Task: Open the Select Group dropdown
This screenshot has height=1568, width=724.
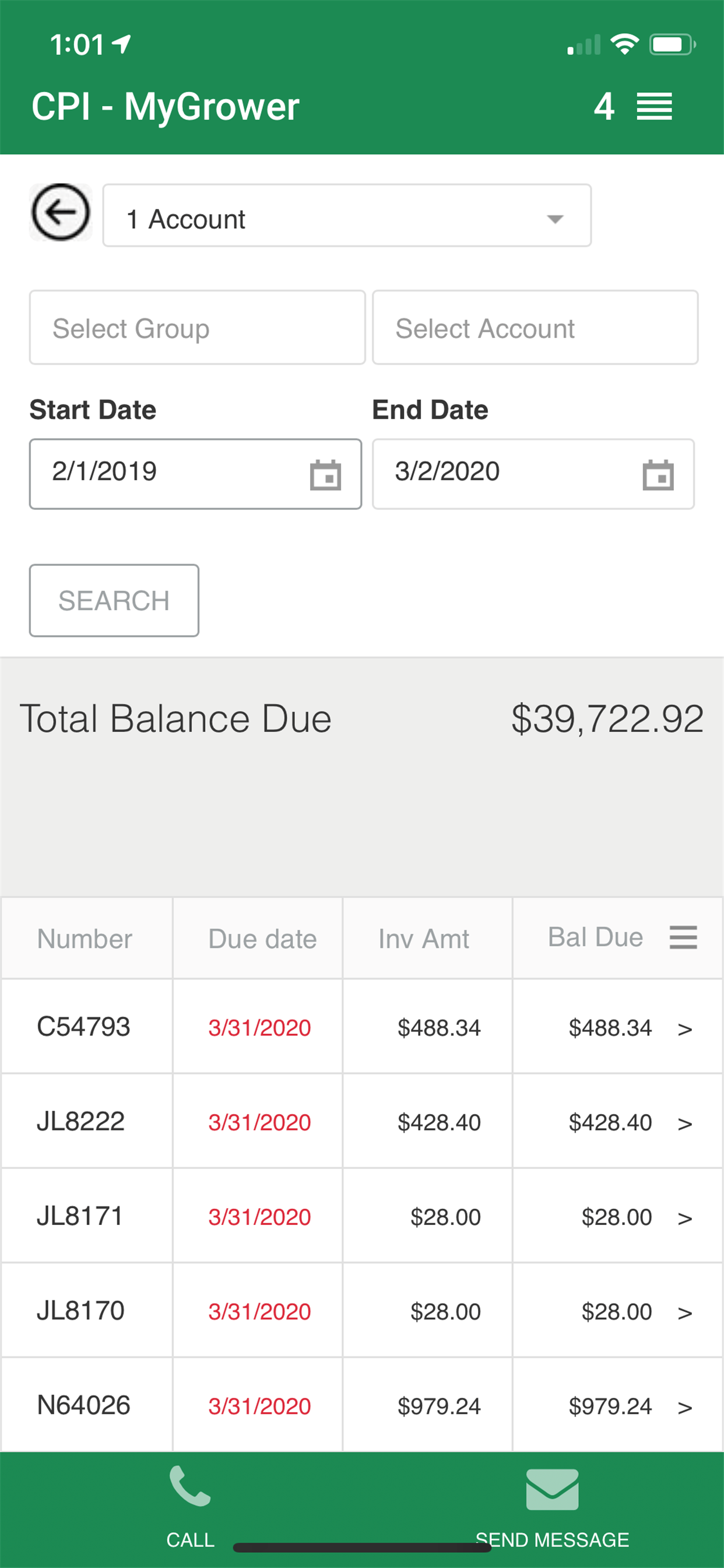Action: 197,328
